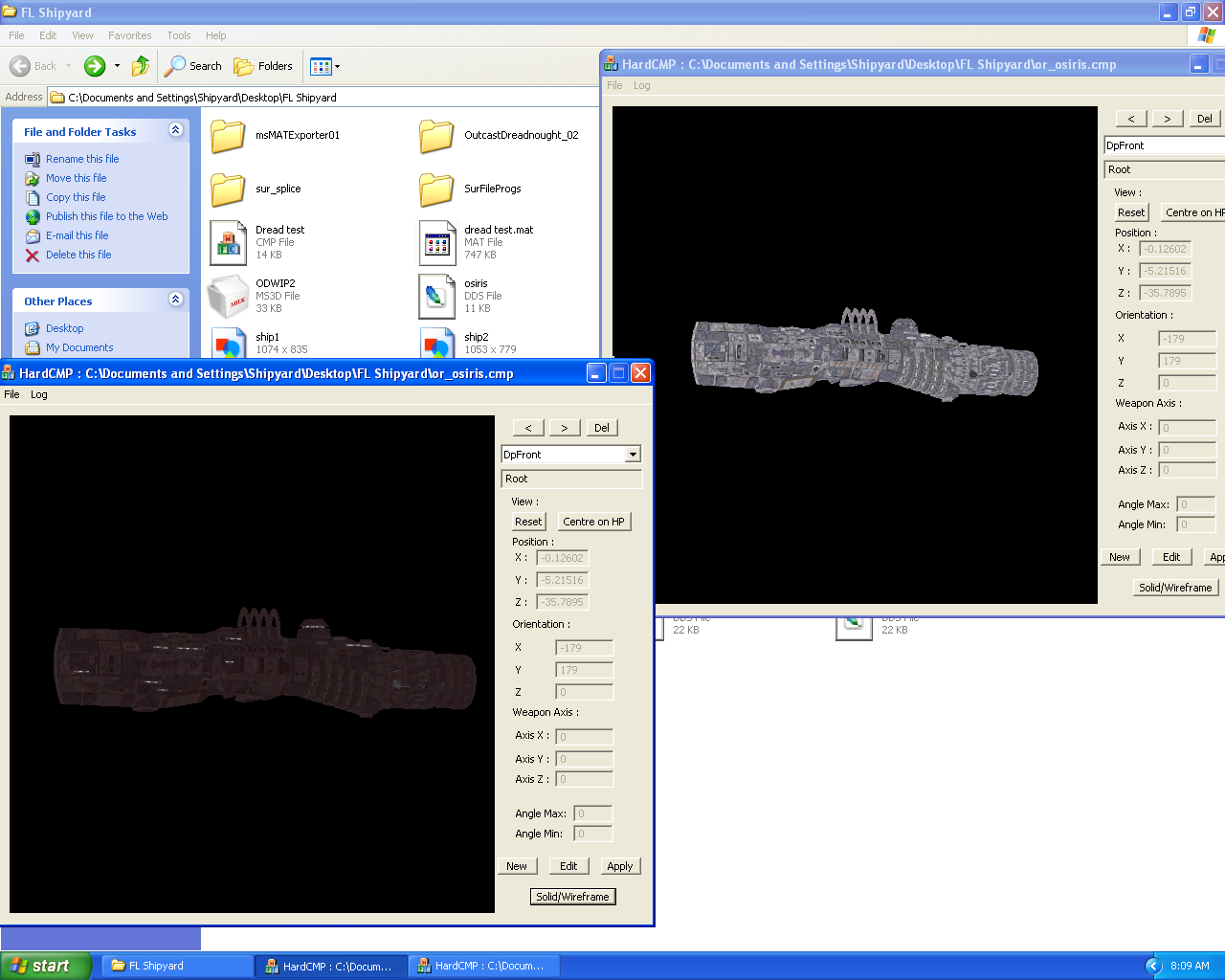
Task: Open the Favorites menu in Explorer
Action: click(129, 35)
